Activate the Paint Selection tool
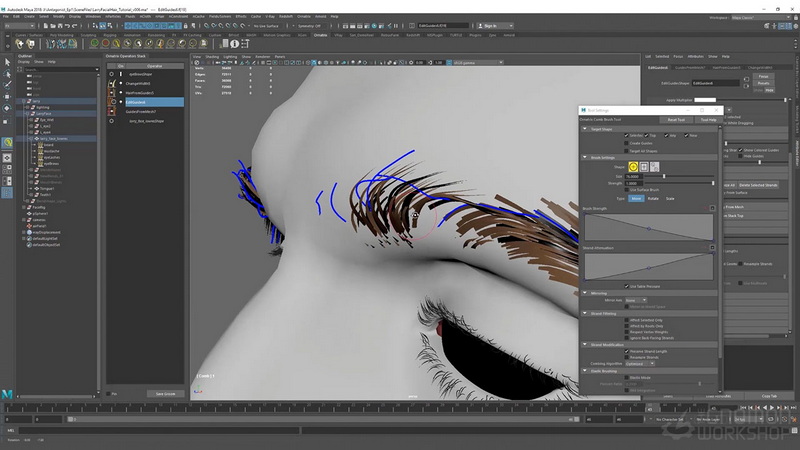800x450 pixels. point(7,85)
